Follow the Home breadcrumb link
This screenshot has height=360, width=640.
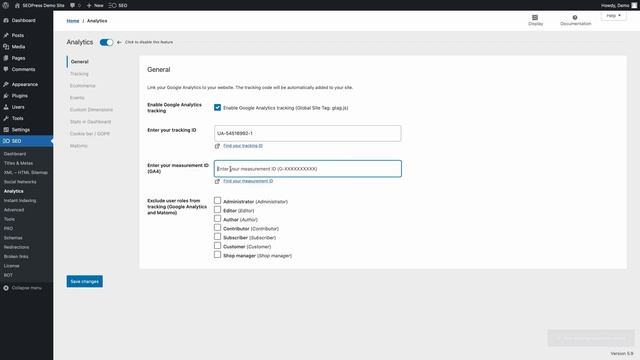[x=73, y=21]
